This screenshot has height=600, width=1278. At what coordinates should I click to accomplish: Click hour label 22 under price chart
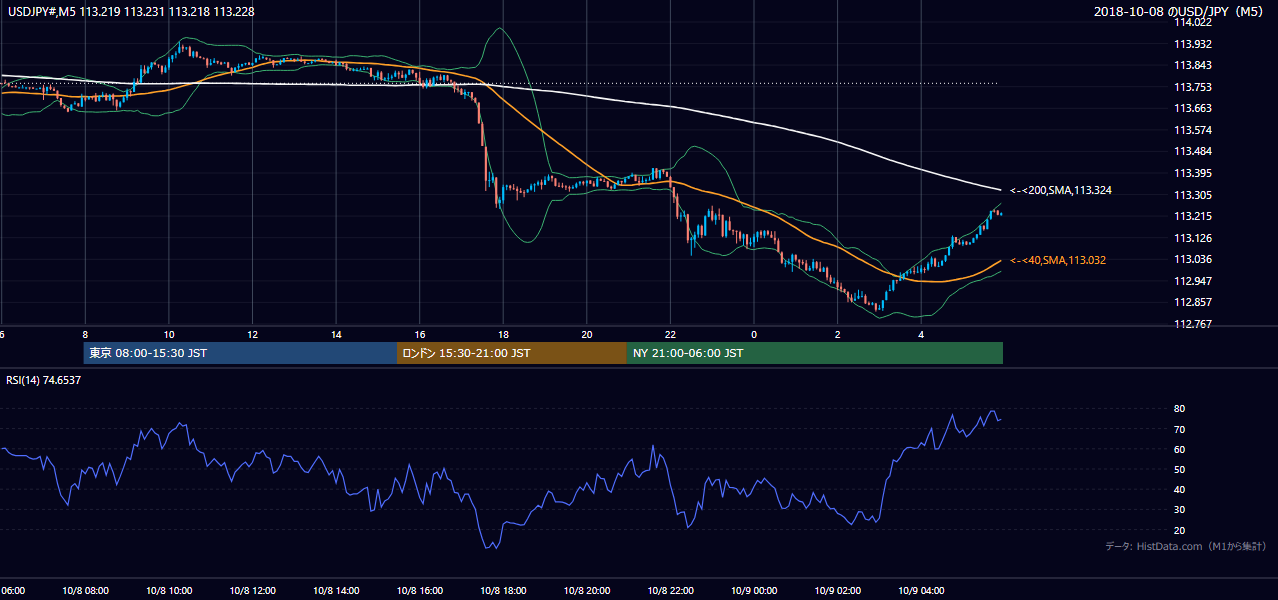(670, 334)
